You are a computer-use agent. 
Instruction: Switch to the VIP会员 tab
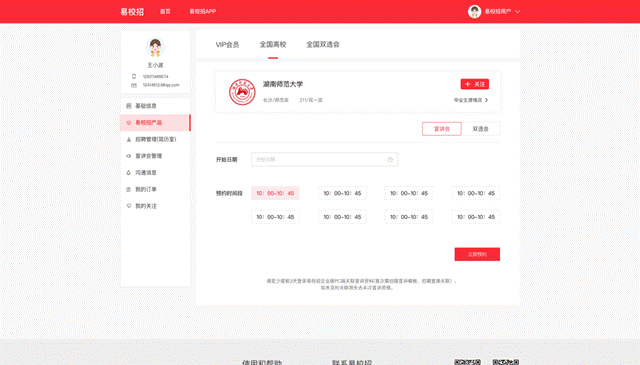tap(227, 45)
